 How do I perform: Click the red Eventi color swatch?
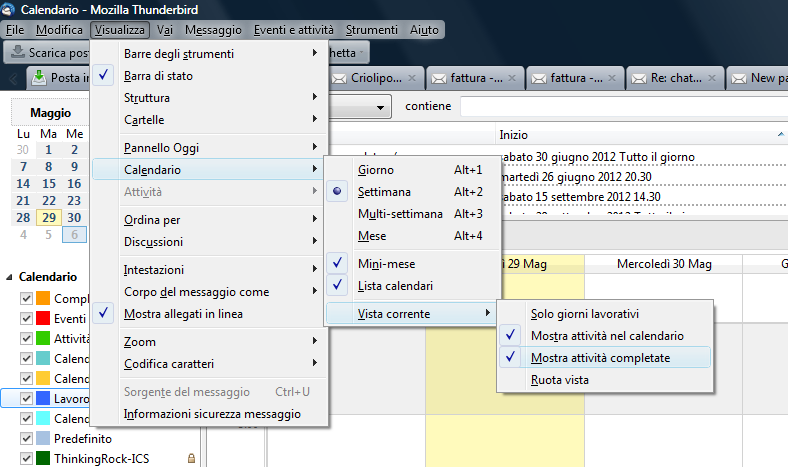43,319
